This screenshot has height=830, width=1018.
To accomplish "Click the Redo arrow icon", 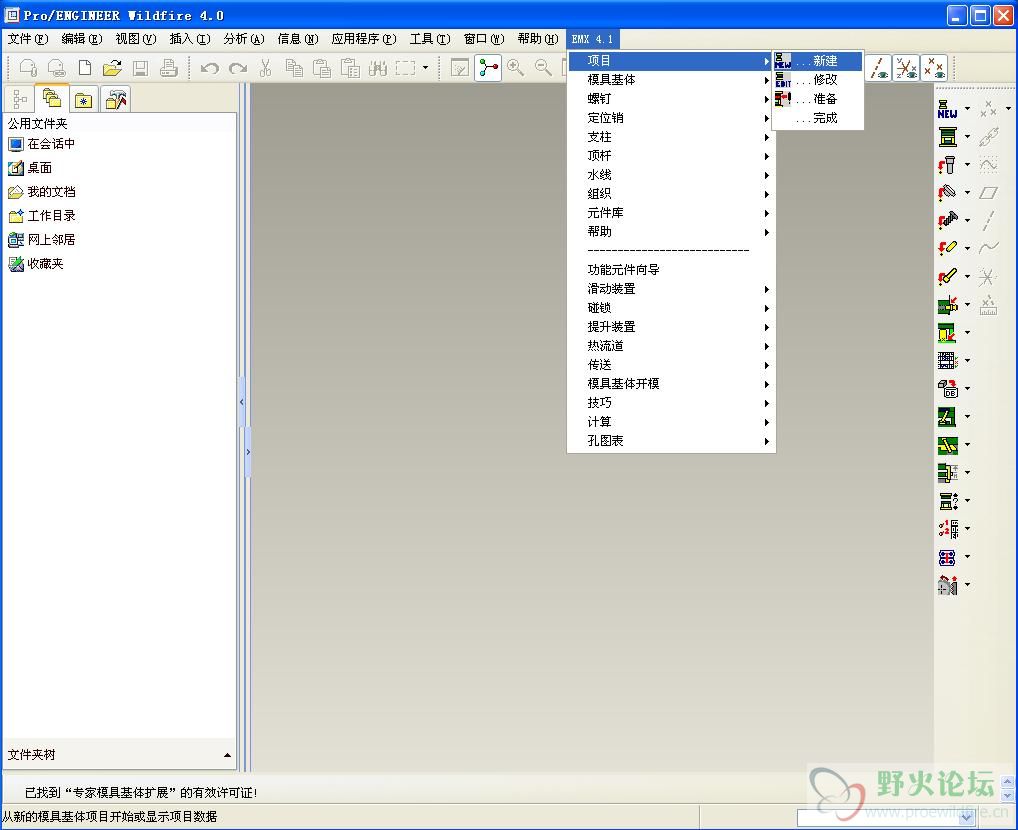I will point(238,68).
